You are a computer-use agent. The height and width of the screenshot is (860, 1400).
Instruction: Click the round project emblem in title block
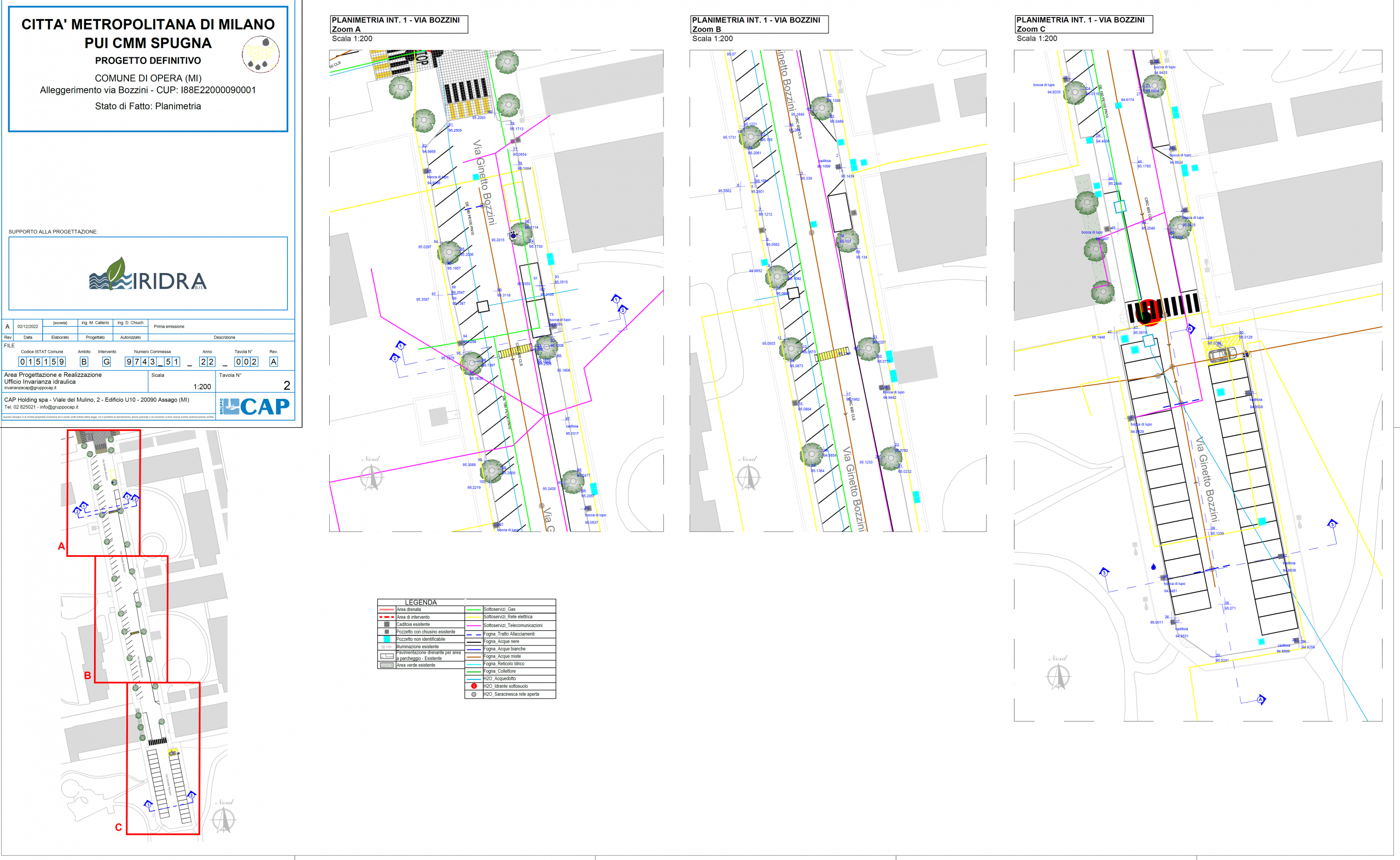[x=261, y=54]
